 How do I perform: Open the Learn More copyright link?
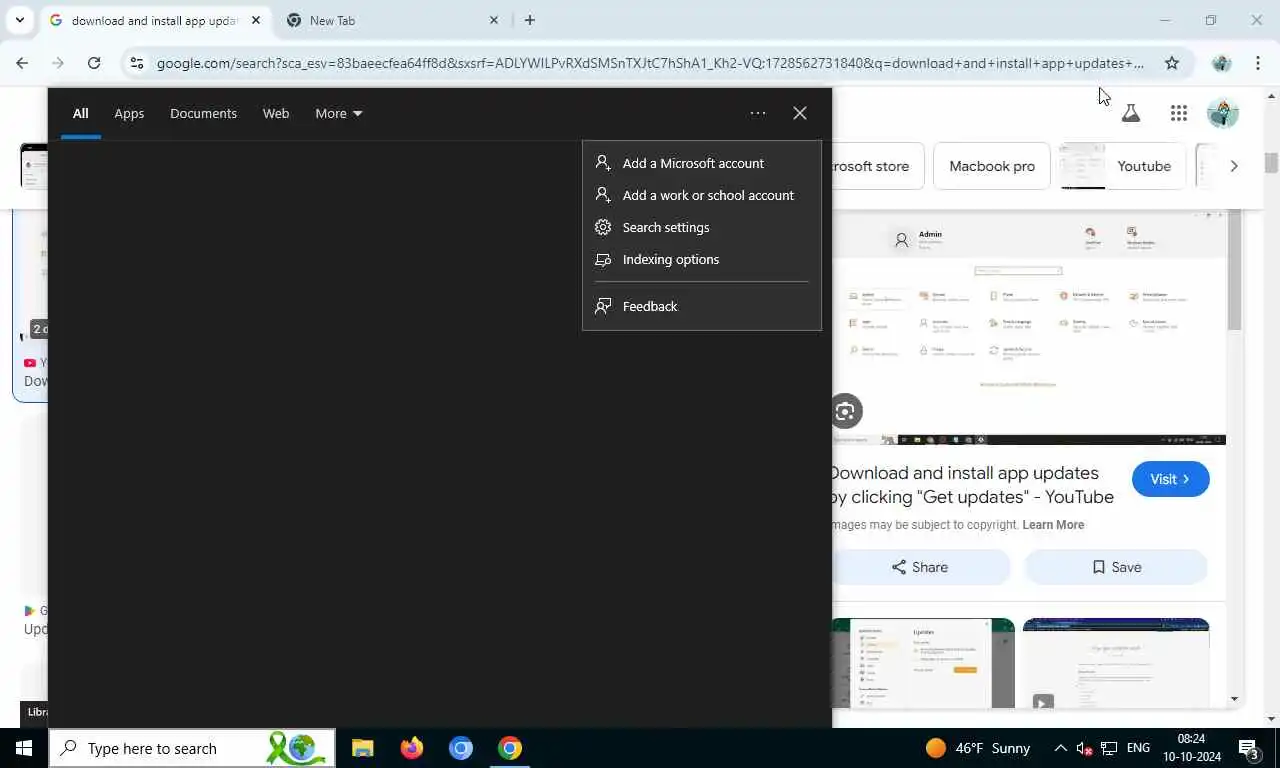[1053, 525]
